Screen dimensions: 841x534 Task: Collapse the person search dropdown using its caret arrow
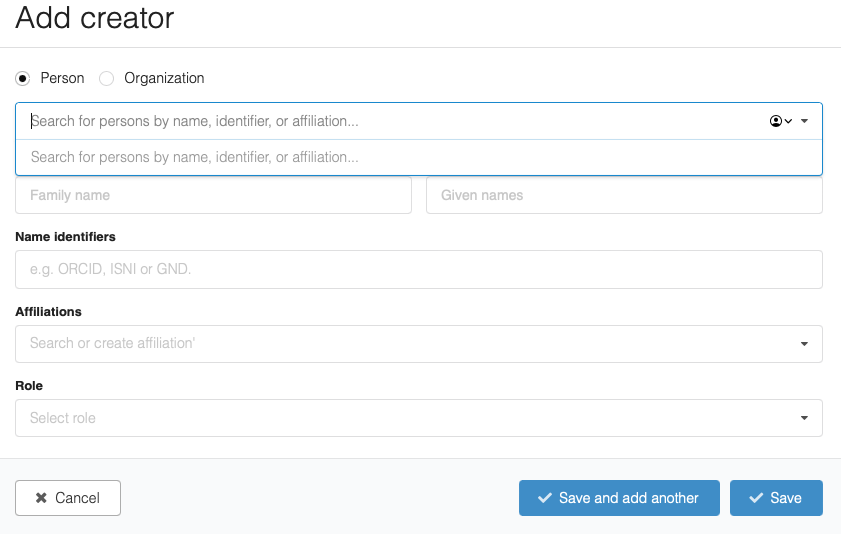[x=804, y=121]
